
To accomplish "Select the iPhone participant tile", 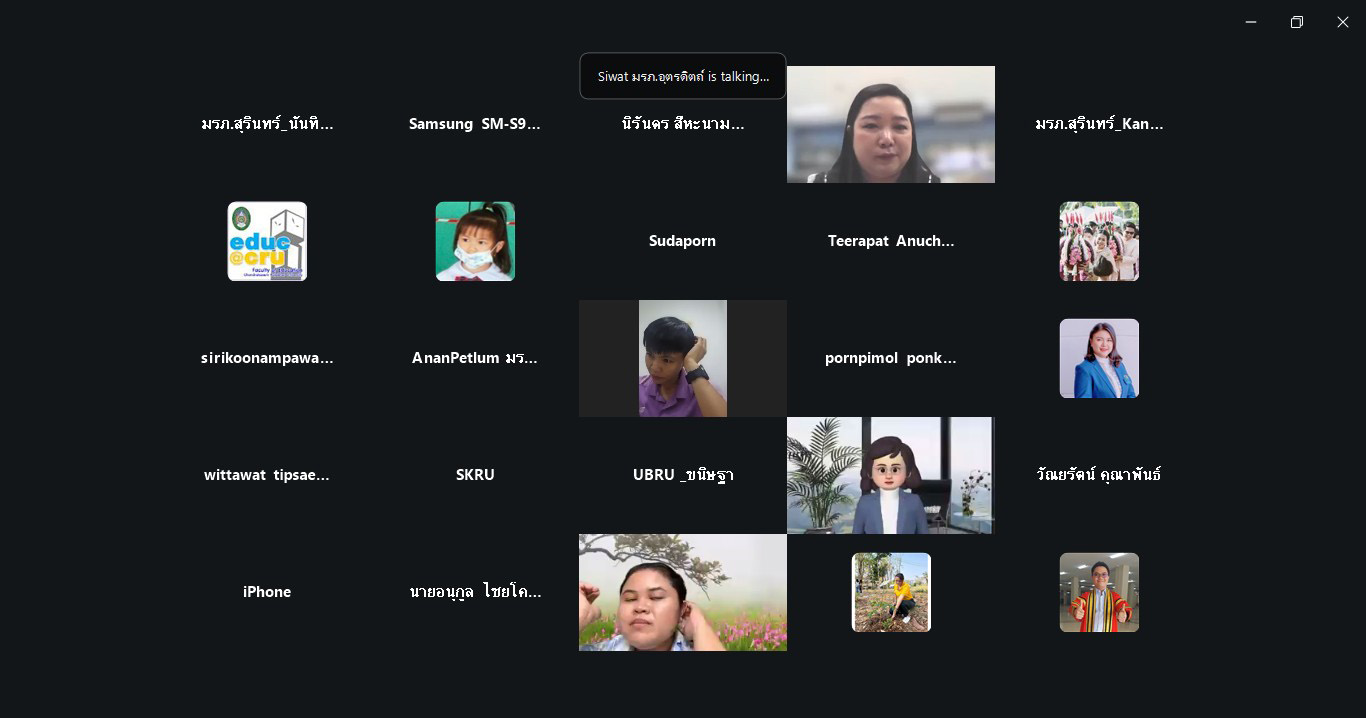I will coord(267,592).
